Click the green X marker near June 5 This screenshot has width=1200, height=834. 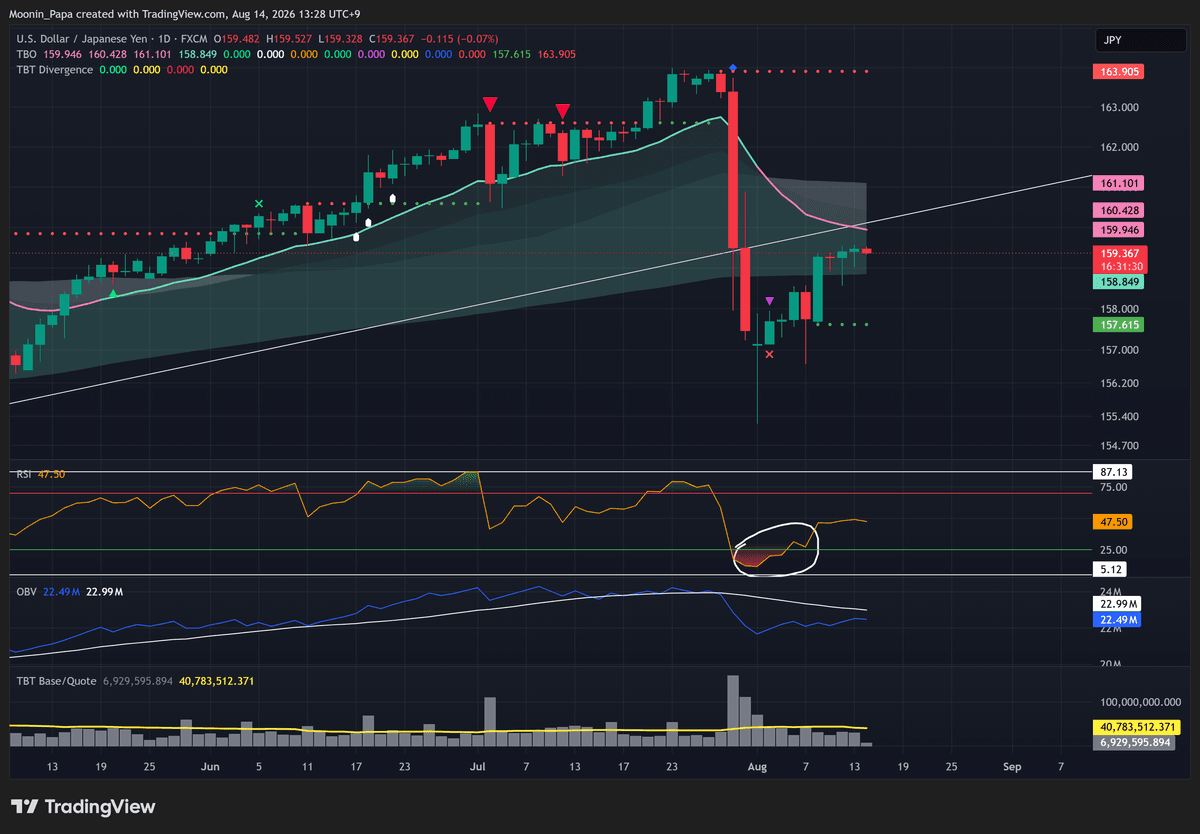pos(259,204)
